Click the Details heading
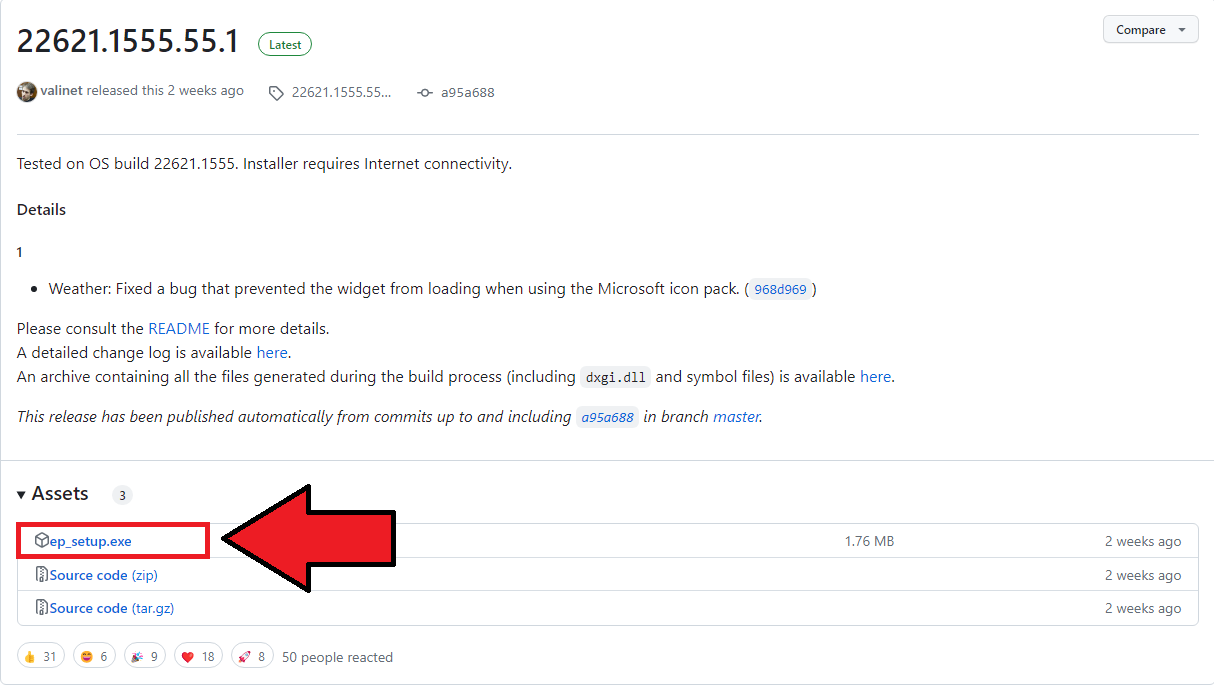This screenshot has width=1214, height=685. pos(41,210)
